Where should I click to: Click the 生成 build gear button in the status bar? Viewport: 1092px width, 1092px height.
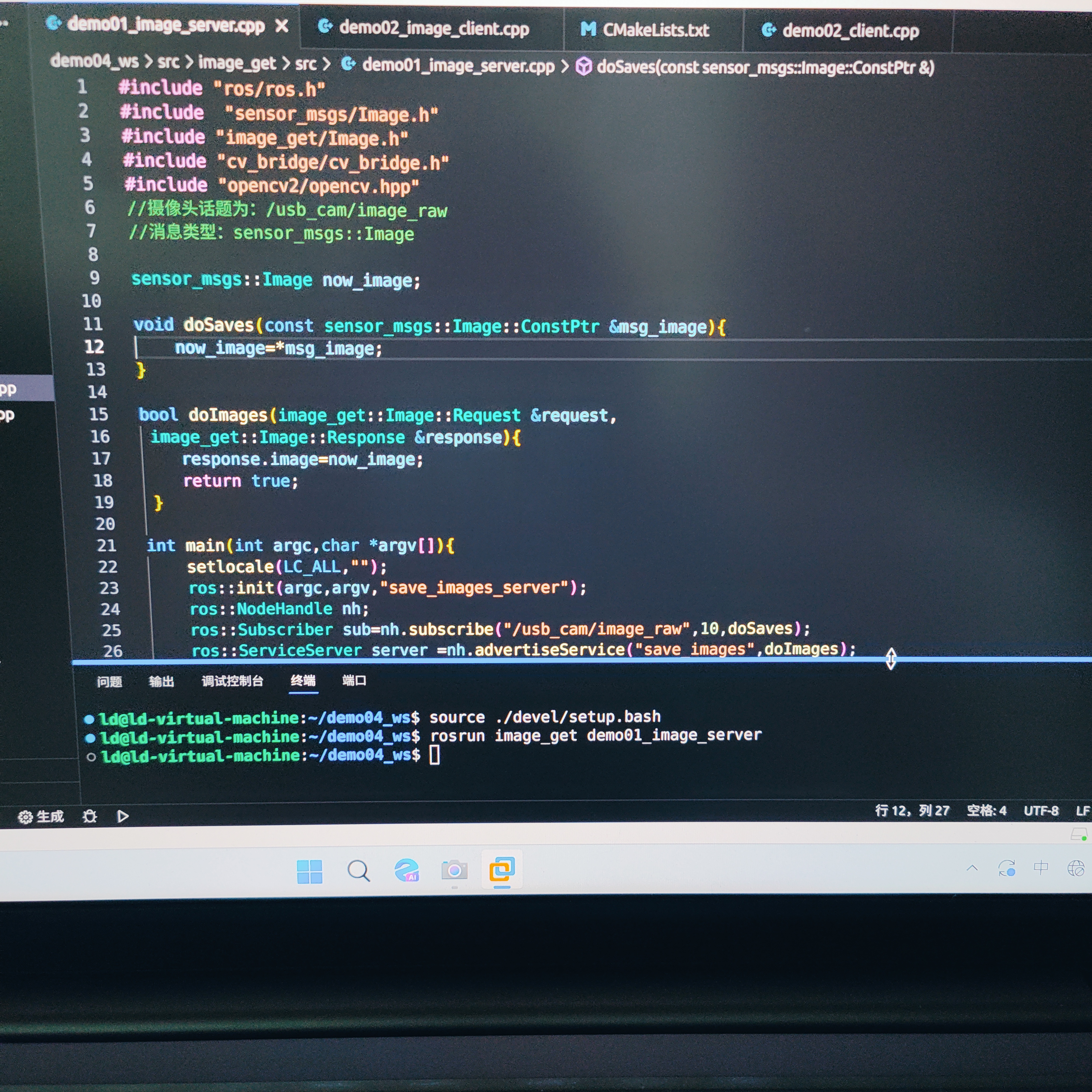pos(41,817)
